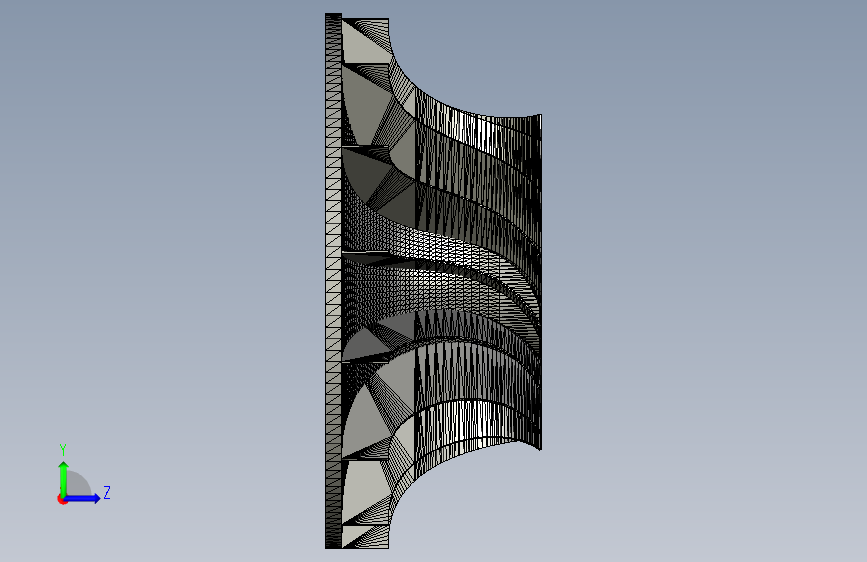Select the meshed impeller model in viewport
Screen dimensions: 867x562
pyautogui.click(x=433, y=281)
